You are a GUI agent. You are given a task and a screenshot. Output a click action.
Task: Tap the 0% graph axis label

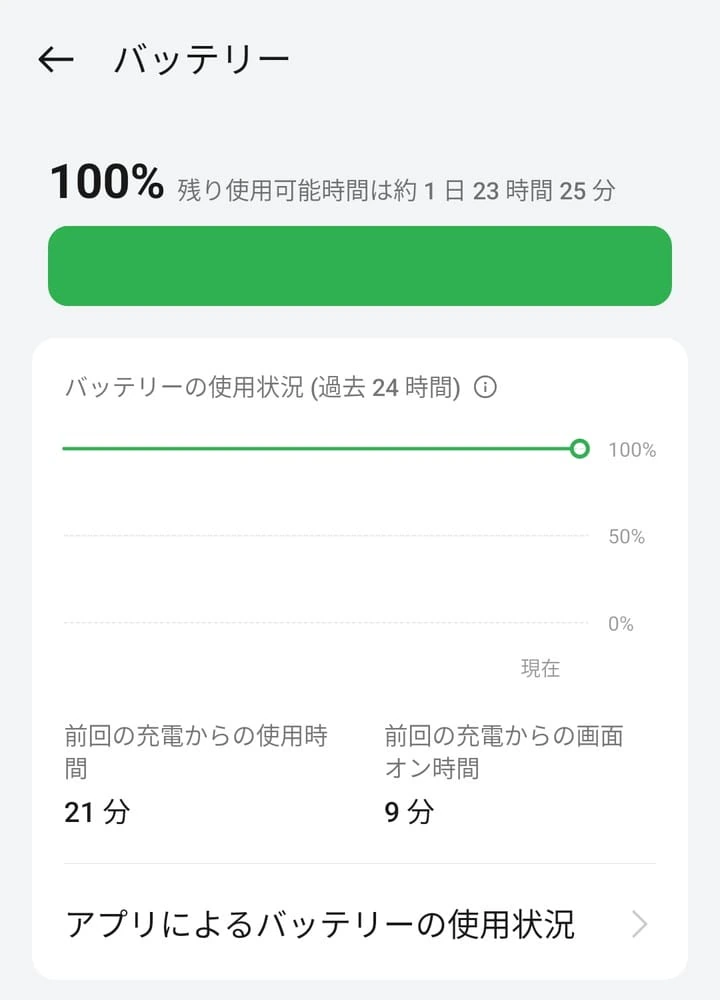pyautogui.click(x=621, y=624)
